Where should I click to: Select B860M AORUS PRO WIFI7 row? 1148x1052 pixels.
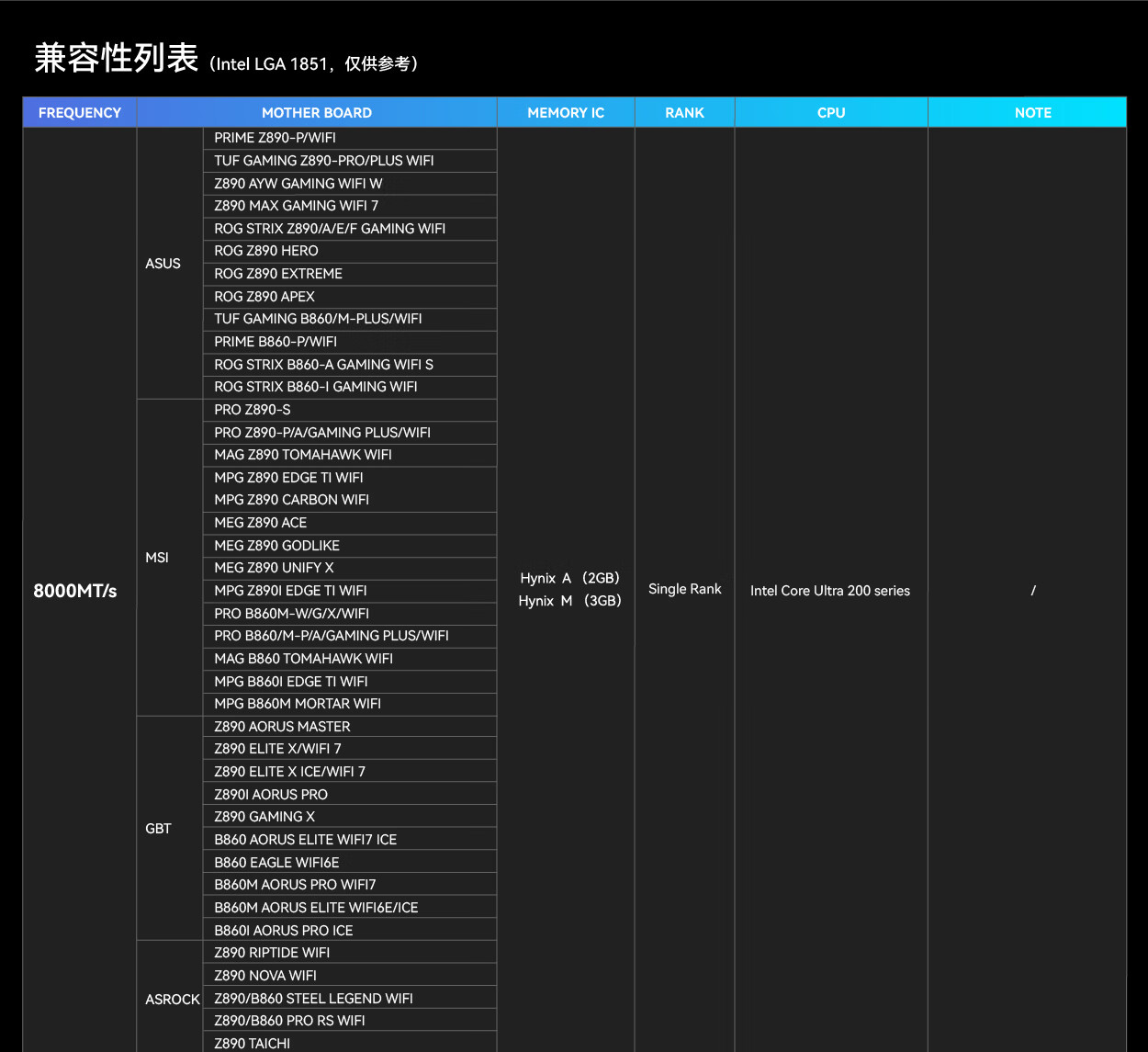(x=350, y=885)
